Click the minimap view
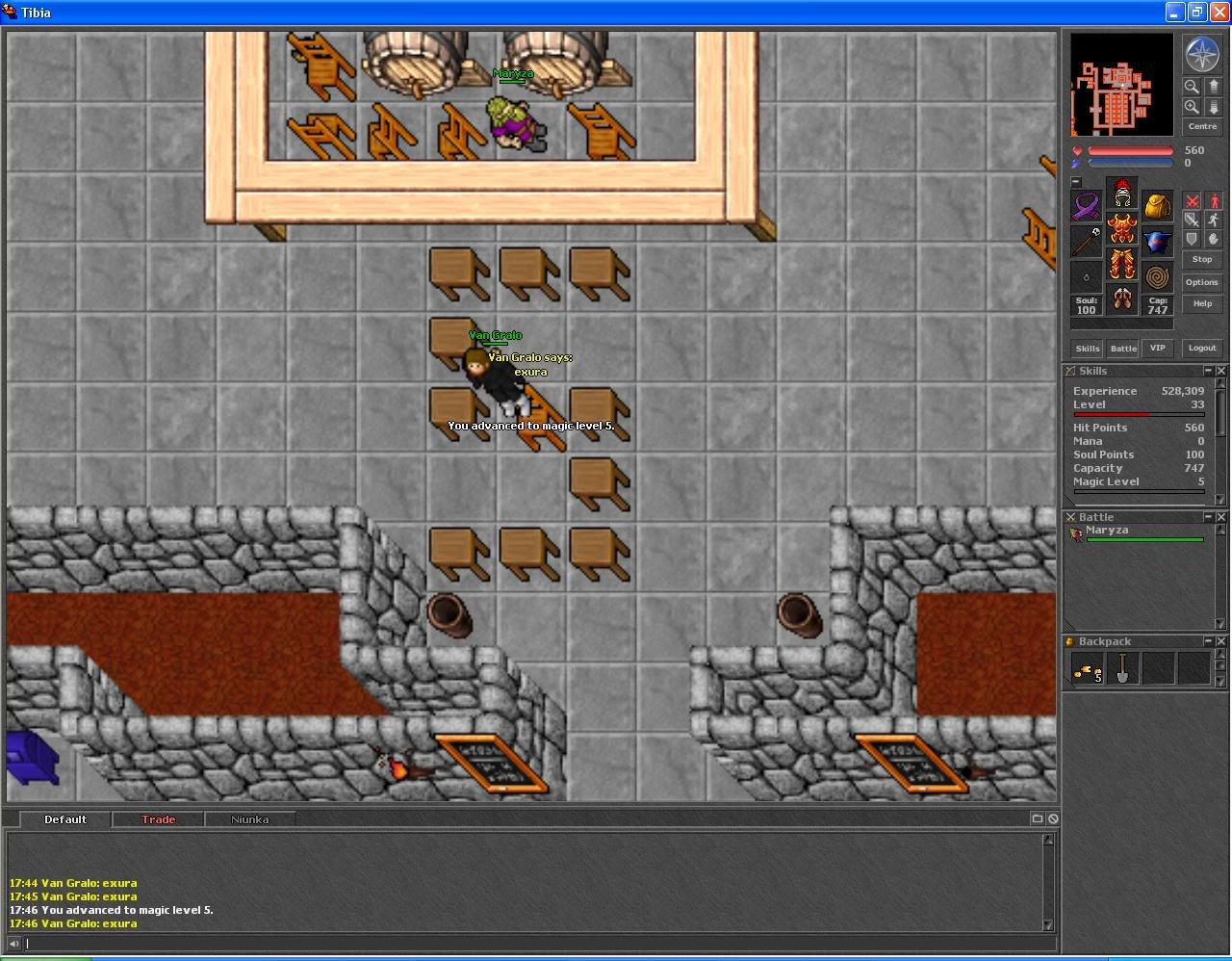 click(1121, 85)
